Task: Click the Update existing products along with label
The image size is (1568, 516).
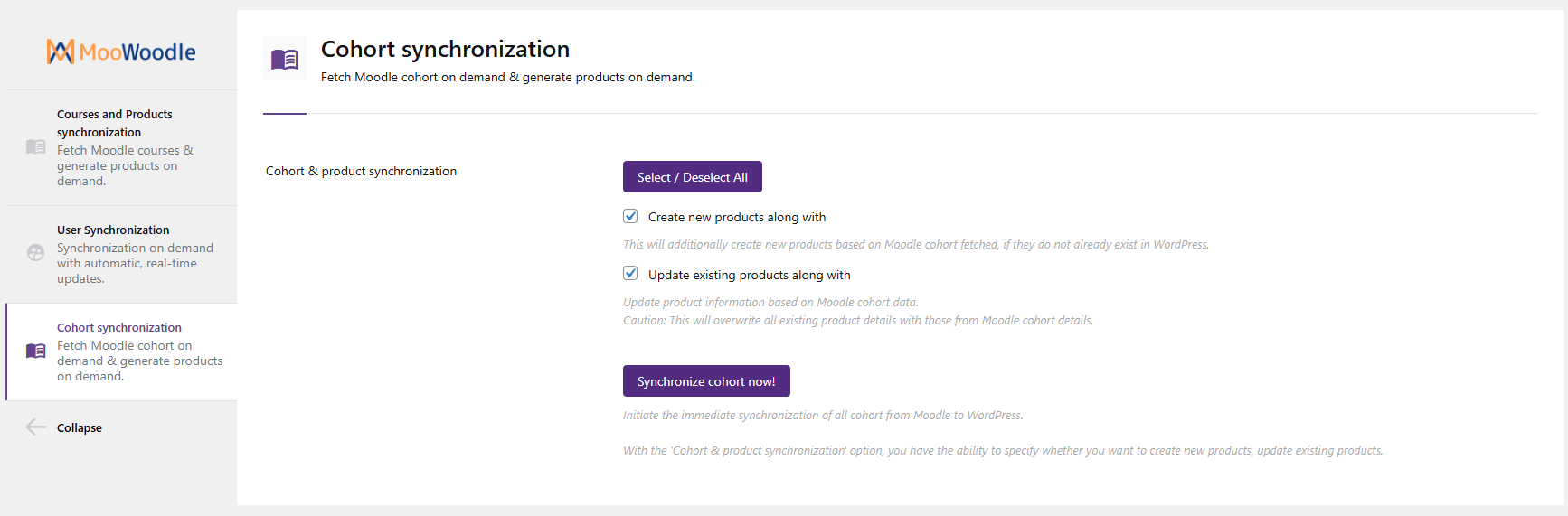Action: click(x=750, y=275)
